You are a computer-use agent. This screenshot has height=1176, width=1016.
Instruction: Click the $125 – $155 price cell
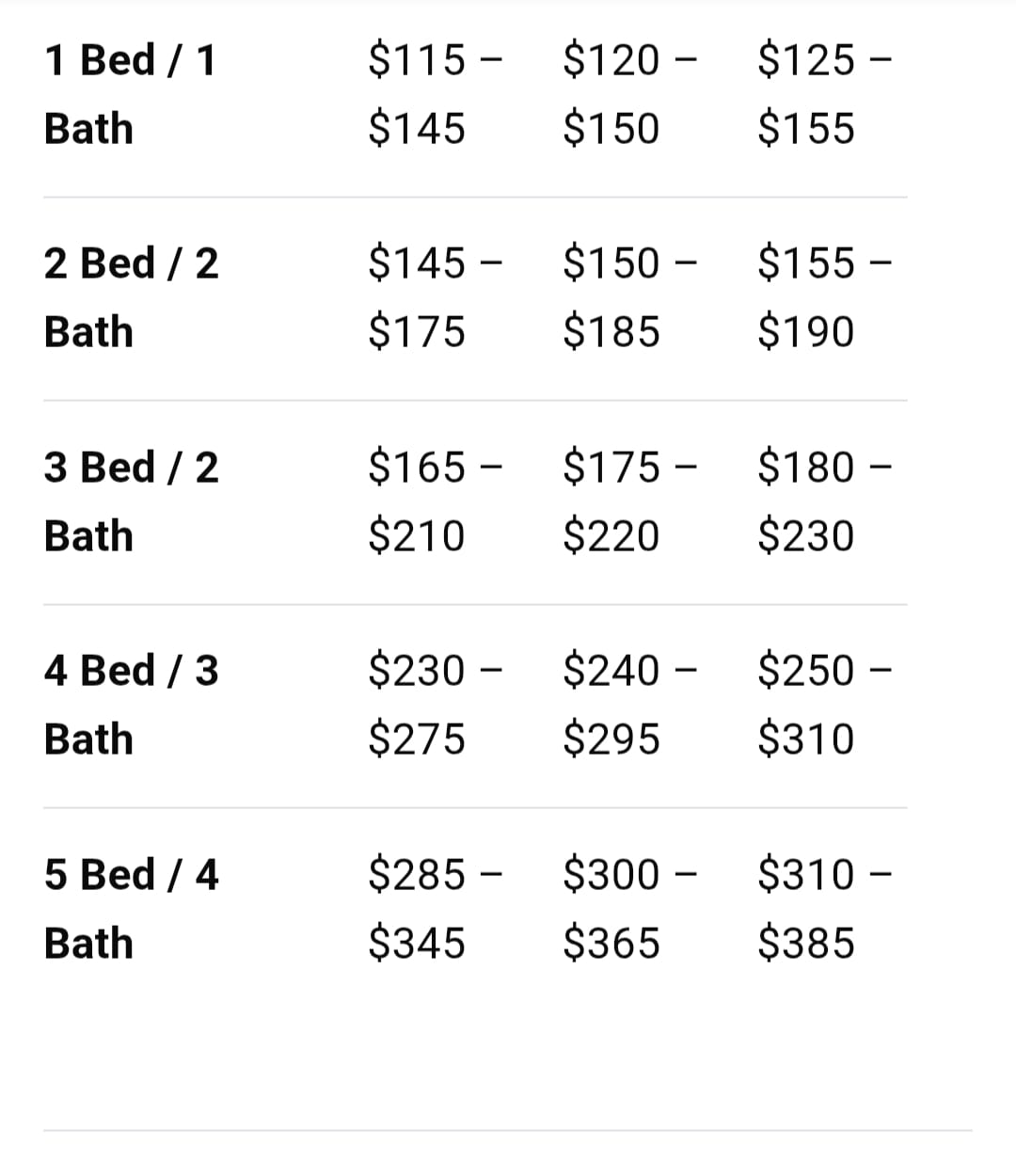point(825,94)
